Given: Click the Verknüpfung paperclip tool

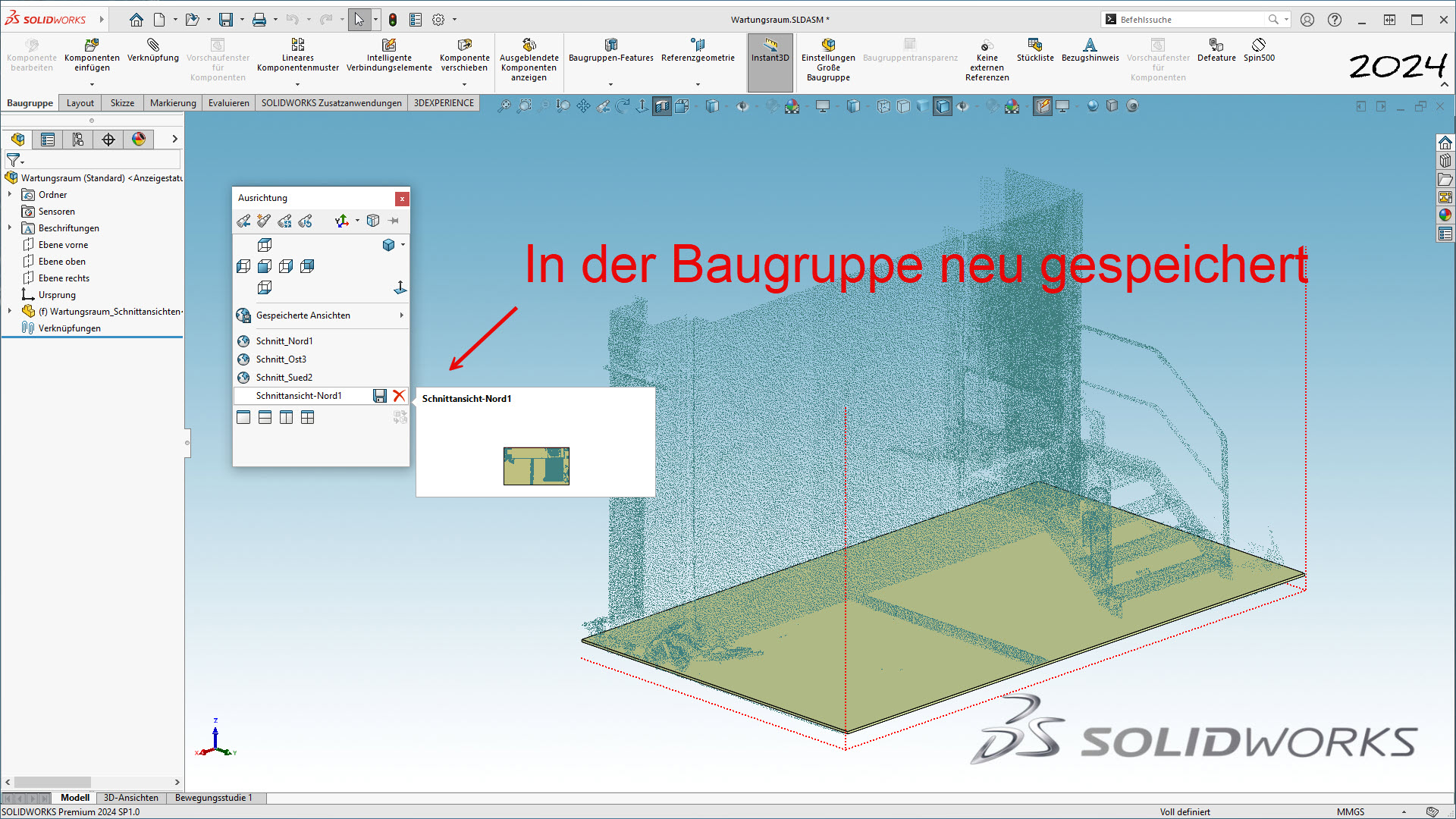Looking at the screenshot, I should point(153,51).
